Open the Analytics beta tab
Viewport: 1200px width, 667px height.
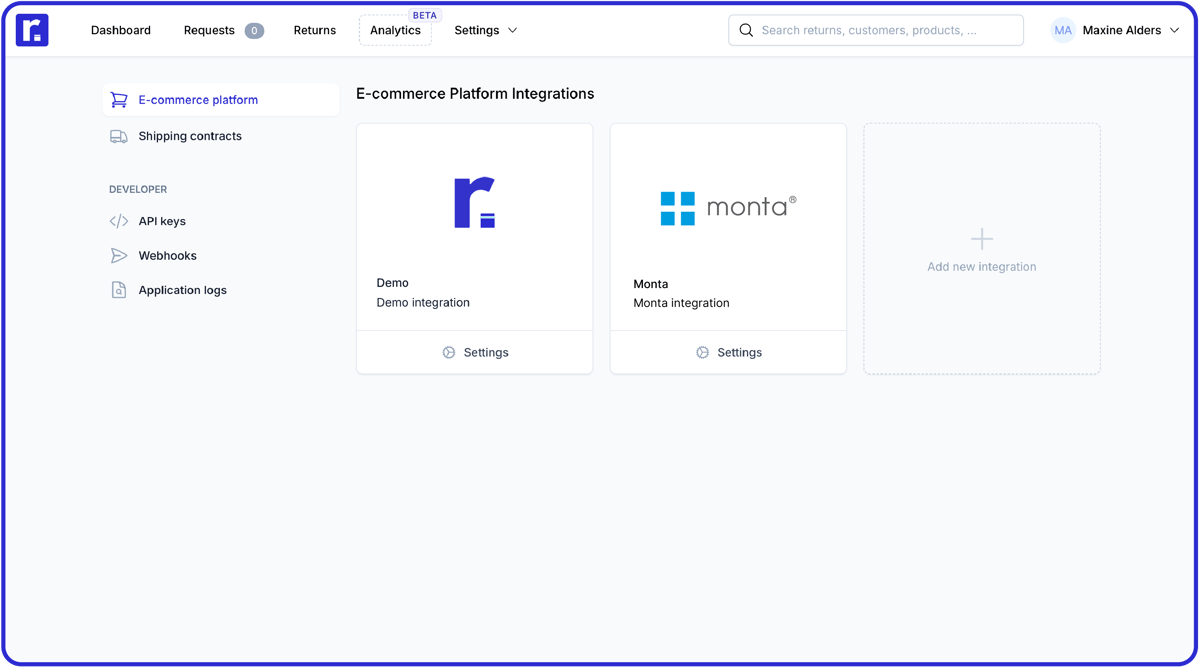395,30
